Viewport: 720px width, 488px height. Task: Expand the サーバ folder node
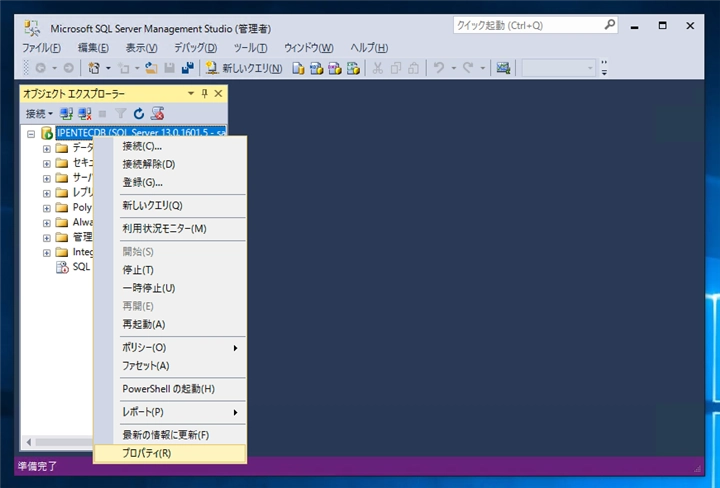click(46, 179)
